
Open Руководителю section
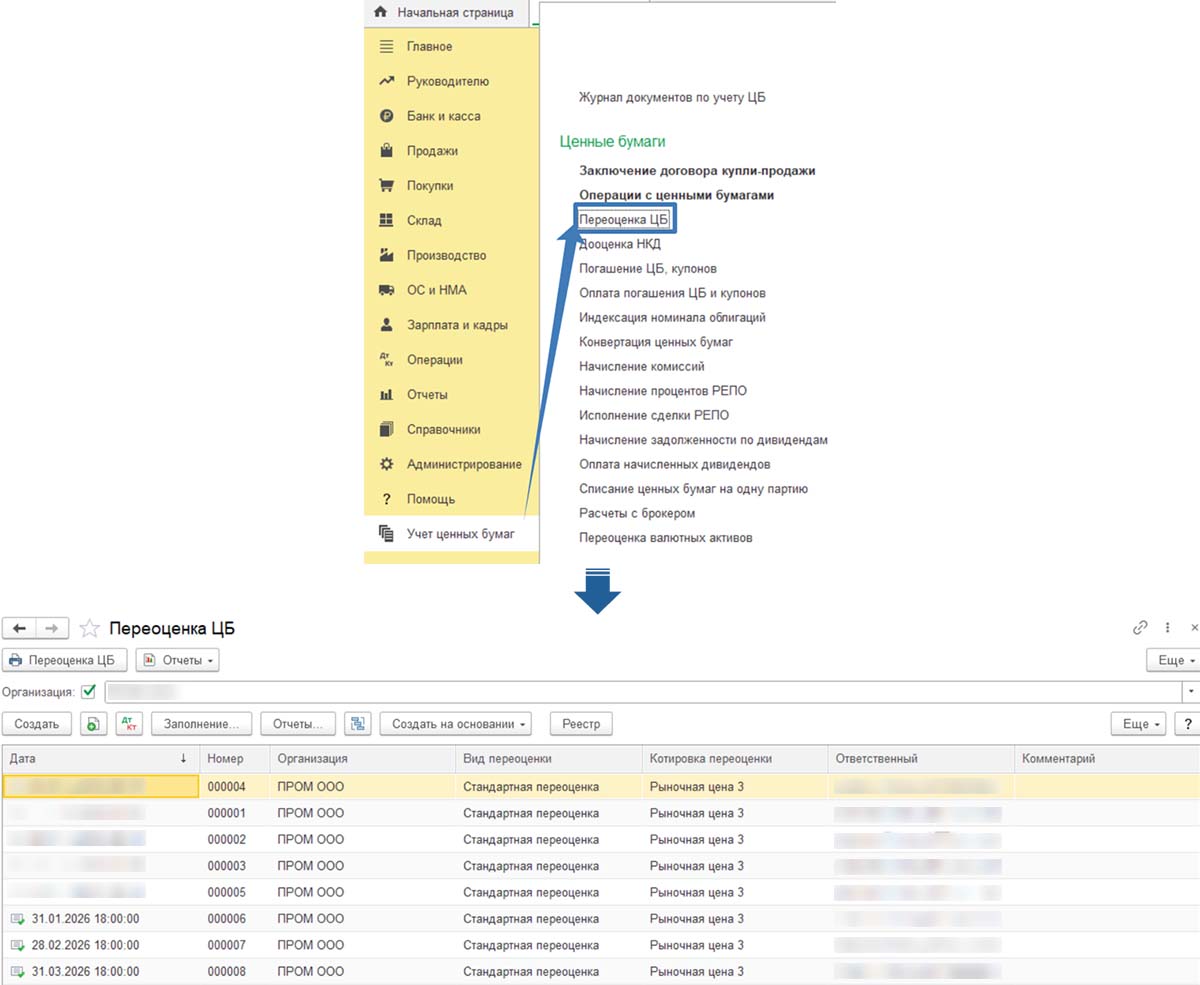tap(447, 81)
